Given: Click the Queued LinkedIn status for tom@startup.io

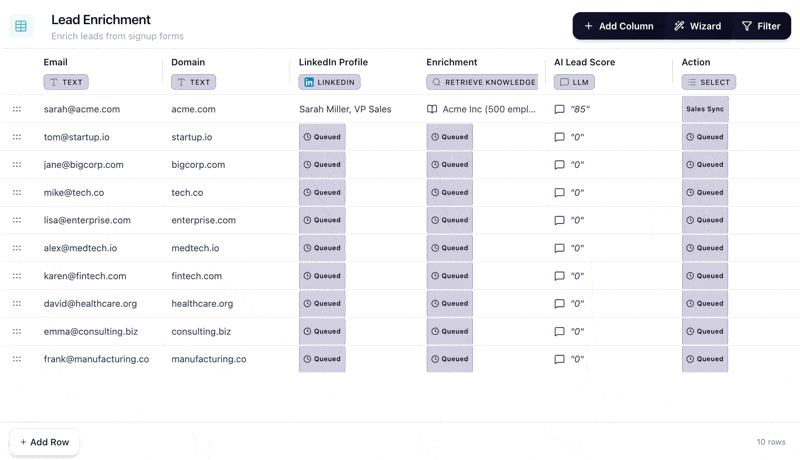Looking at the screenshot, I should [x=322, y=137].
